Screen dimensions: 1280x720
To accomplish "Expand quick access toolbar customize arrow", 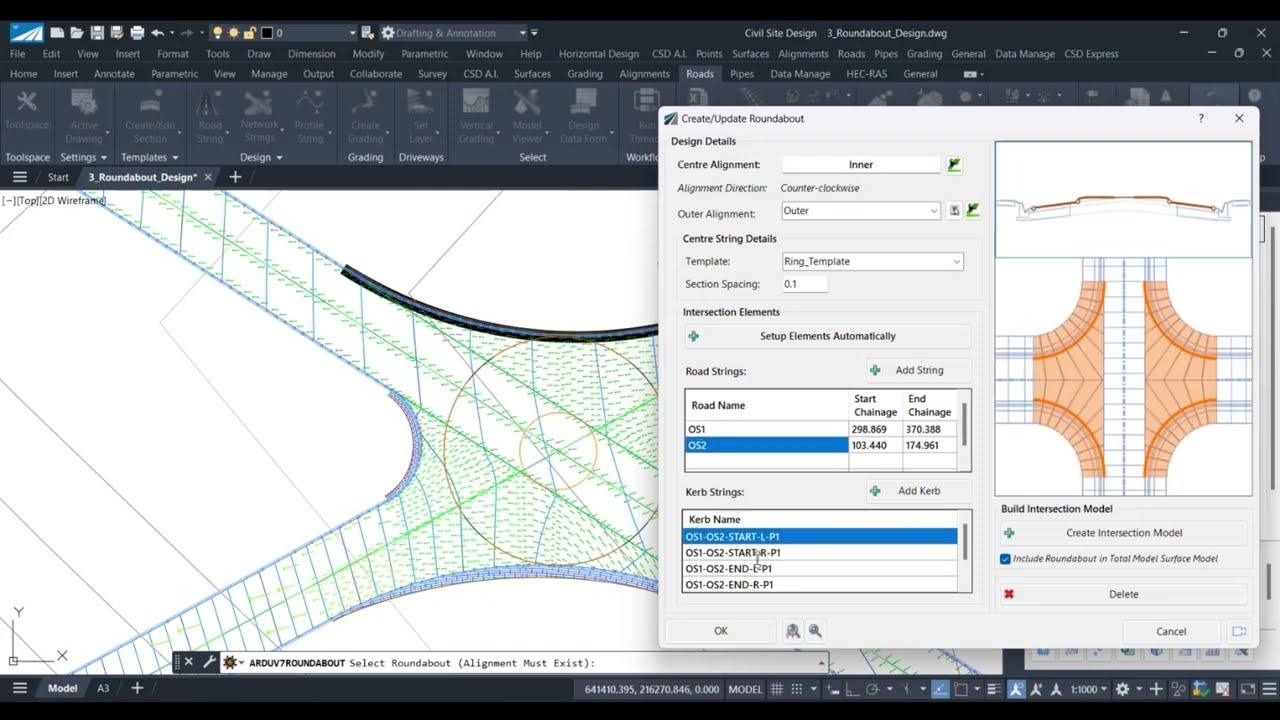I will (x=535, y=33).
